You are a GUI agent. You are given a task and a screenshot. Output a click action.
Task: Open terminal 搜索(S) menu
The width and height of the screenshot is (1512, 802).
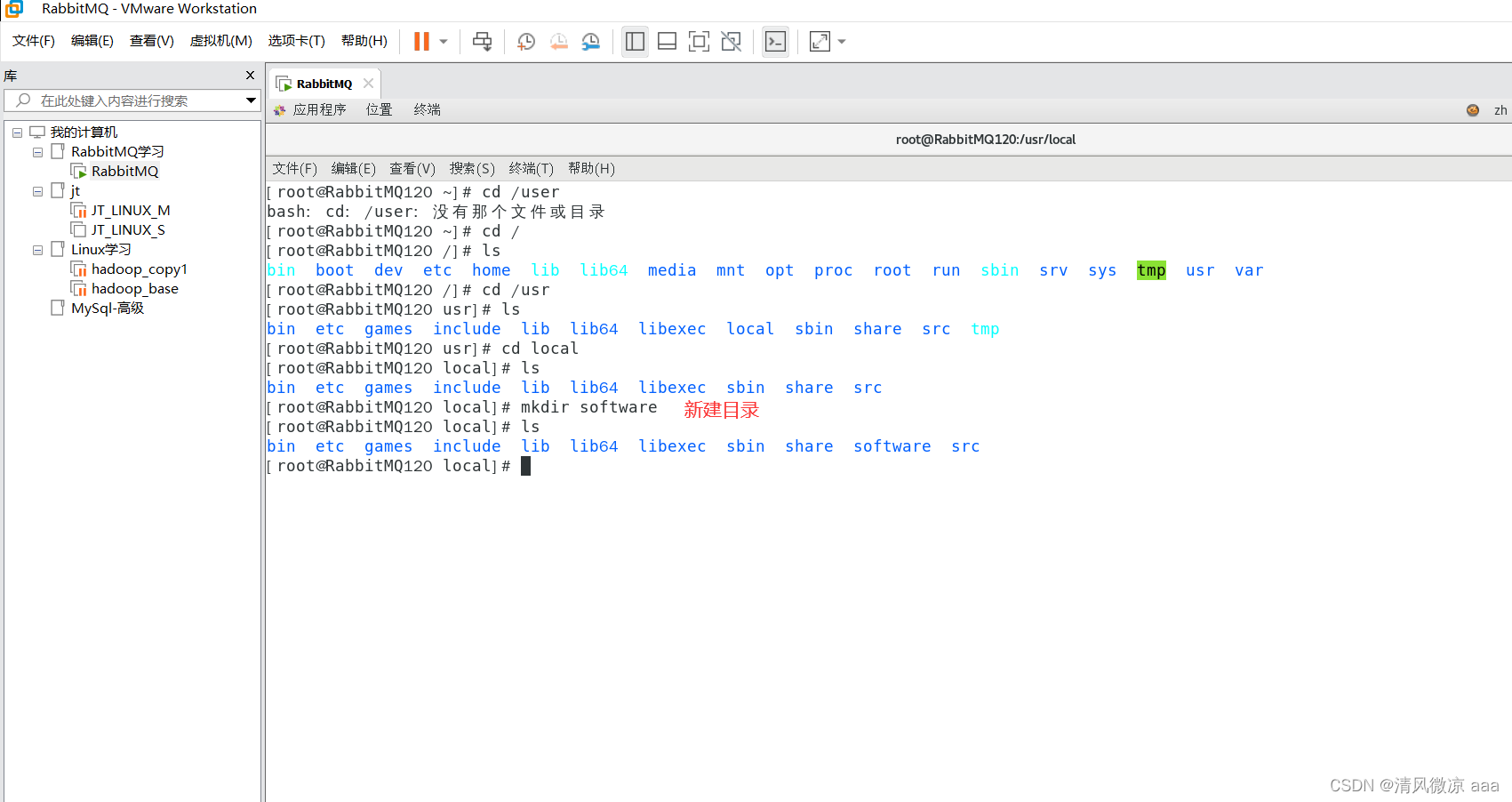click(x=472, y=169)
